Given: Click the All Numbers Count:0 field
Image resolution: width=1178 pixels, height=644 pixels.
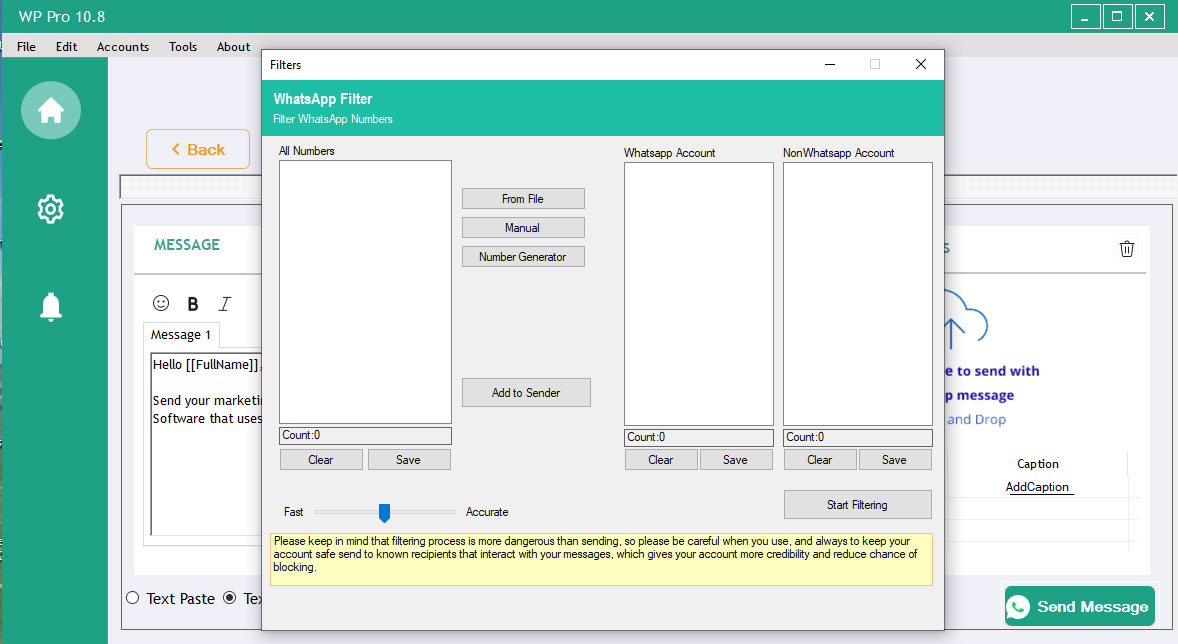Looking at the screenshot, I should click(x=365, y=436).
